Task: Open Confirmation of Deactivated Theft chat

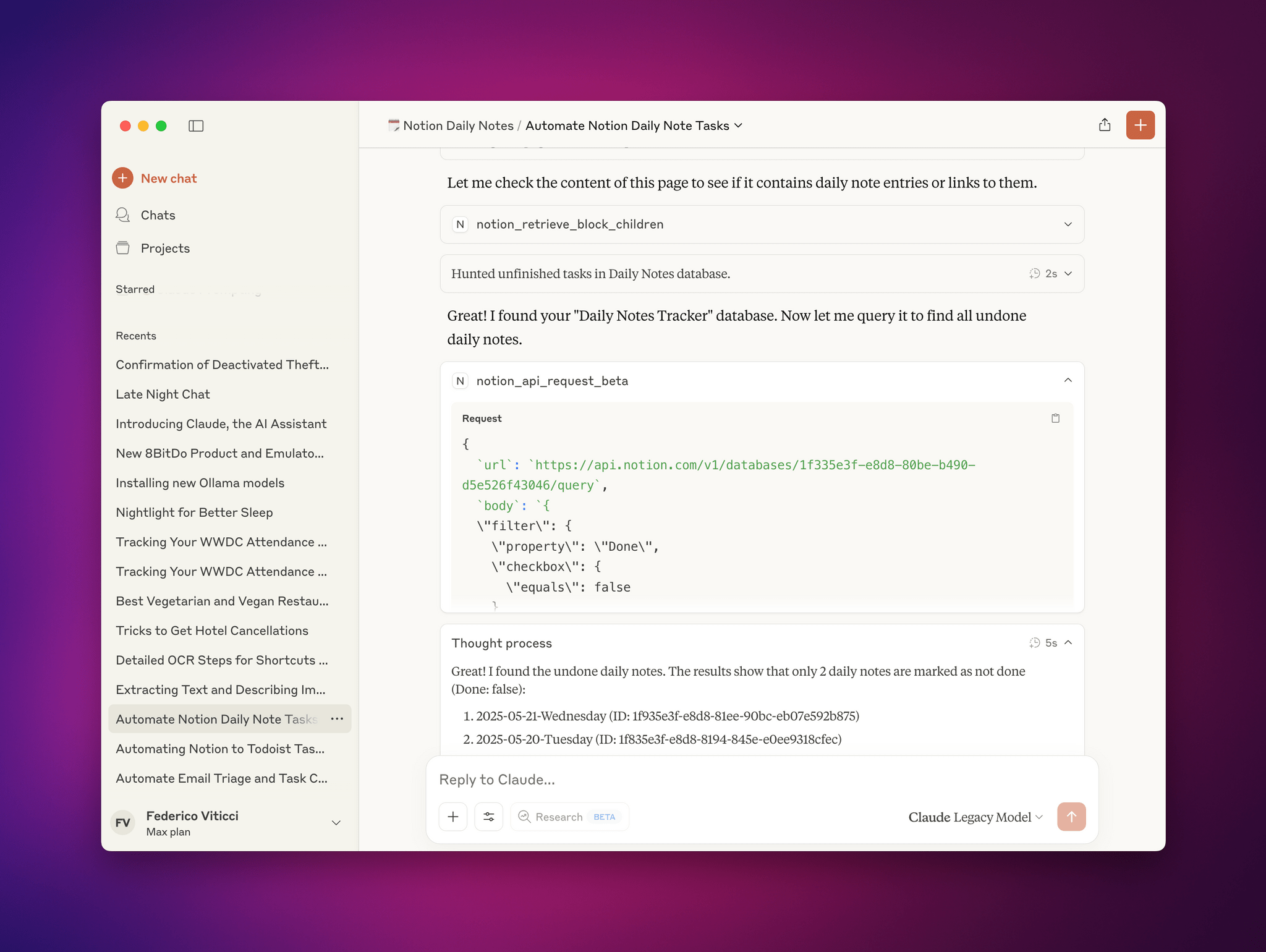Action: (x=223, y=365)
